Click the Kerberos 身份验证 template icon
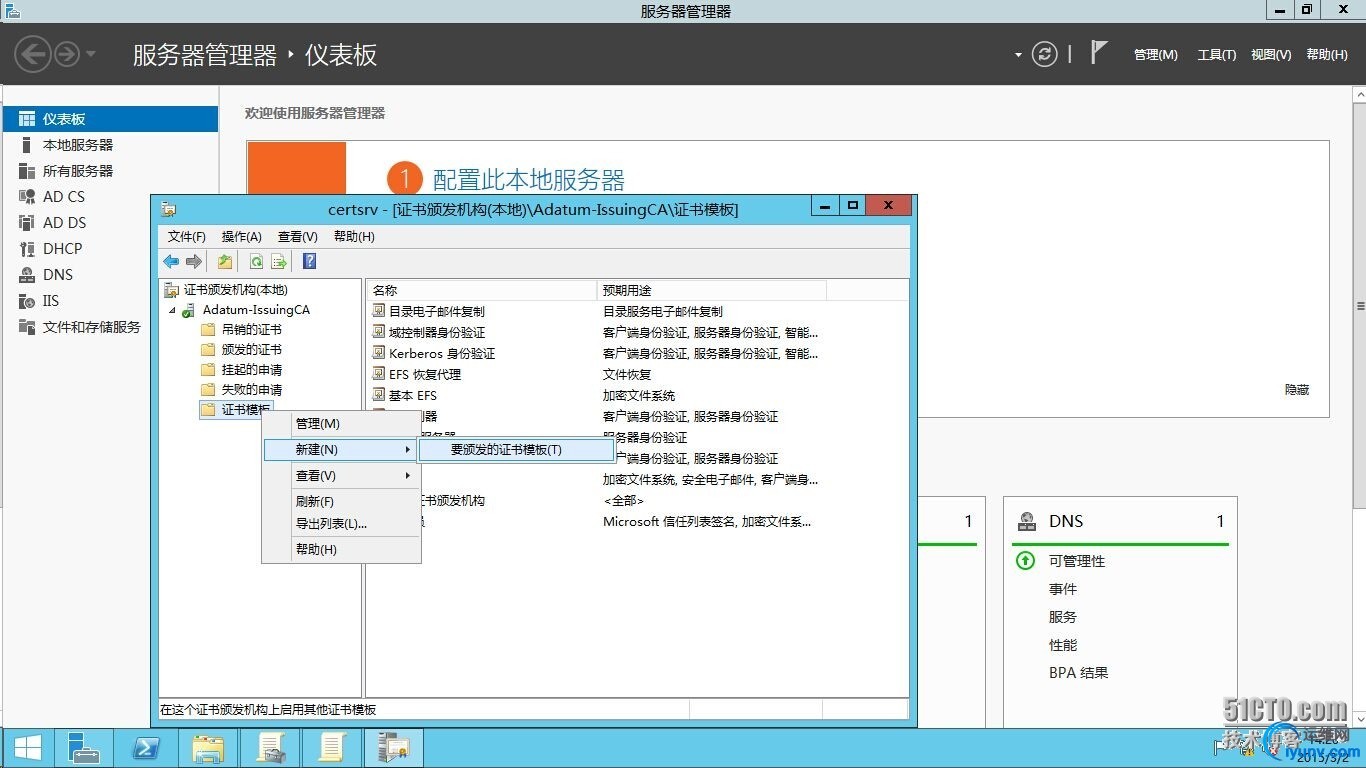This screenshot has width=1366, height=768. coord(379,353)
